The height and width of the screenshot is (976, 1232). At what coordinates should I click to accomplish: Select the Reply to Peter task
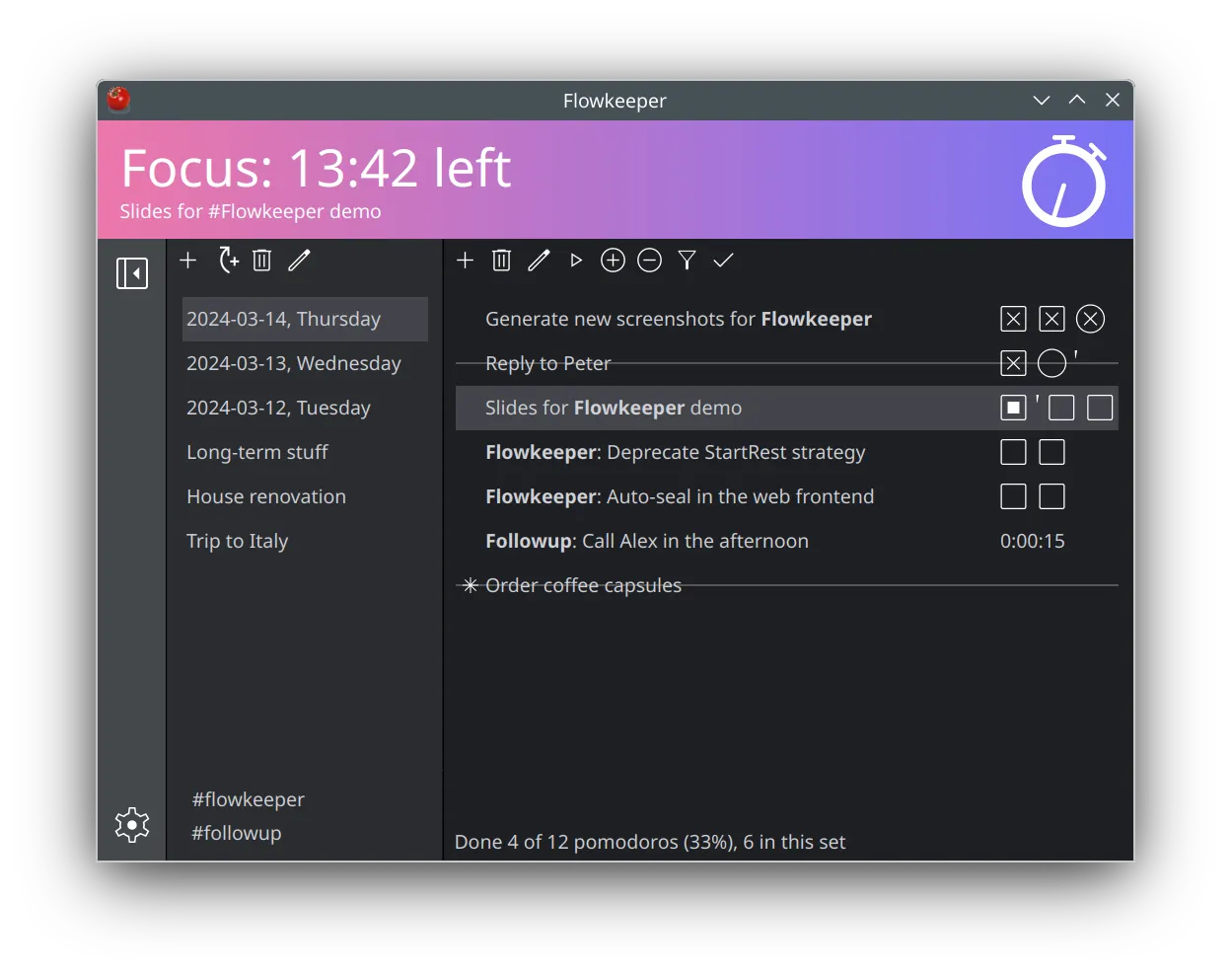786,363
